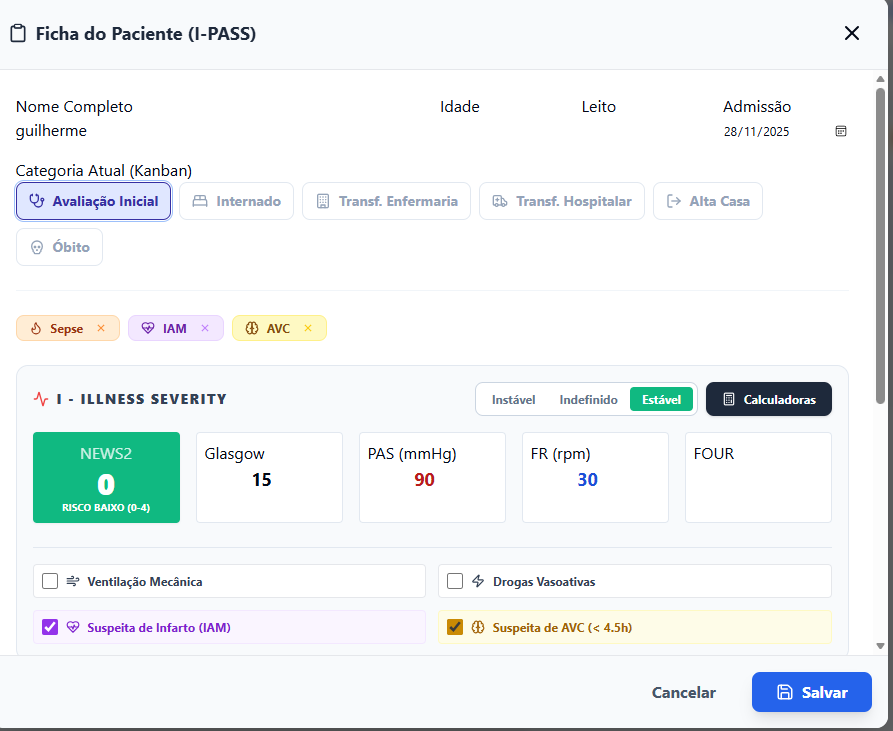Image resolution: width=893 pixels, height=731 pixels.
Task: Remove the Sepse tag with its x
Action: click(100, 328)
